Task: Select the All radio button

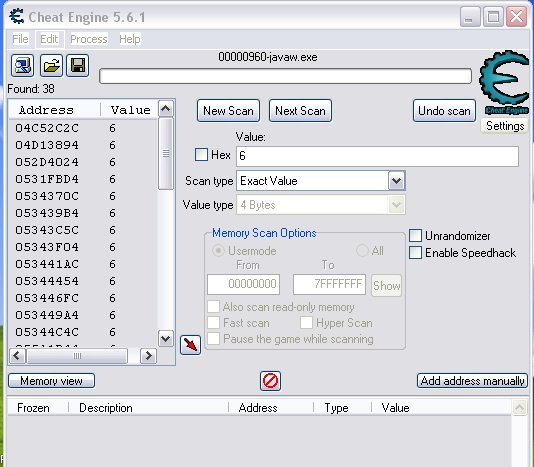Action: pyautogui.click(x=362, y=251)
